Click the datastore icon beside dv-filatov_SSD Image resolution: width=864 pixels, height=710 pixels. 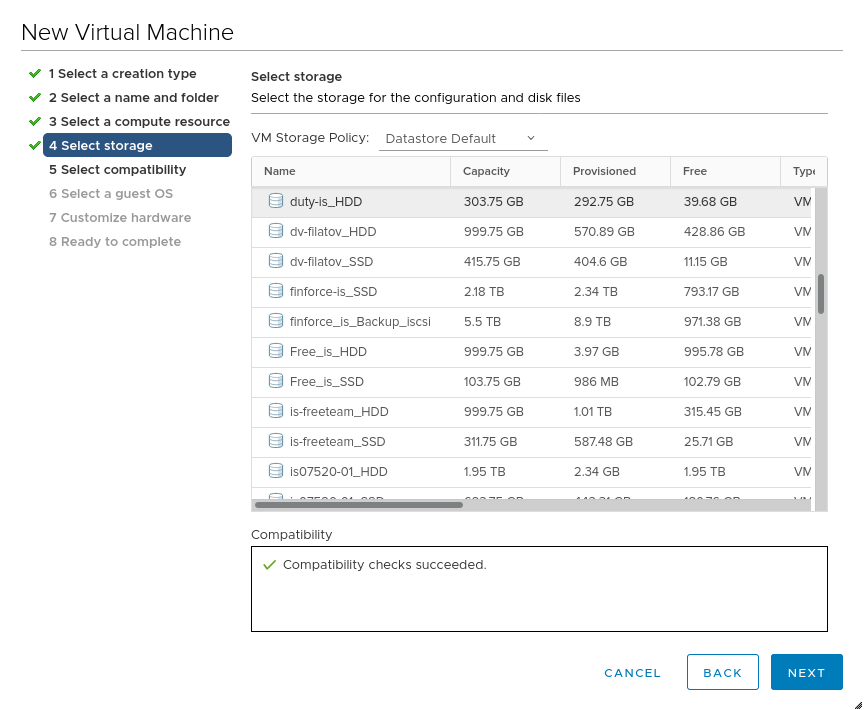click(x=276, y=261)
